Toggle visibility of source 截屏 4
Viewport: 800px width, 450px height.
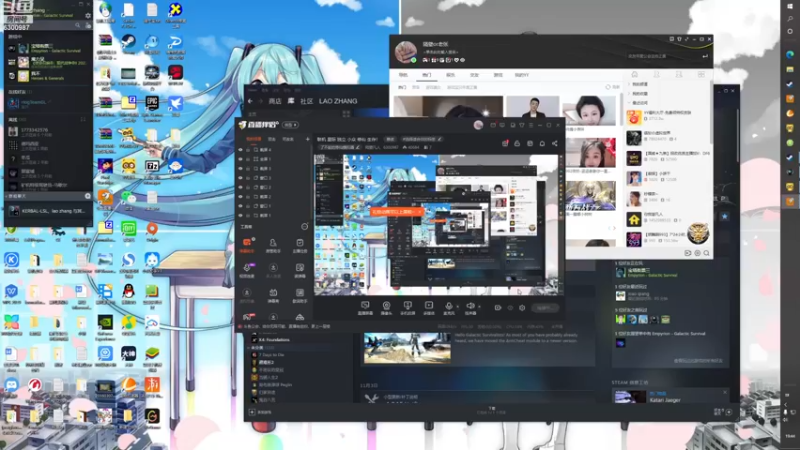click(240, 150)
